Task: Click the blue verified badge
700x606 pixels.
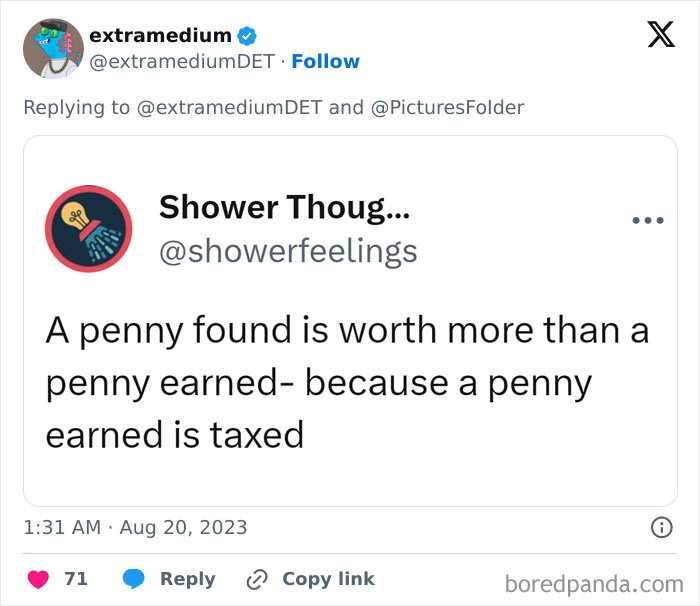Action: click(x=247, y=36)
